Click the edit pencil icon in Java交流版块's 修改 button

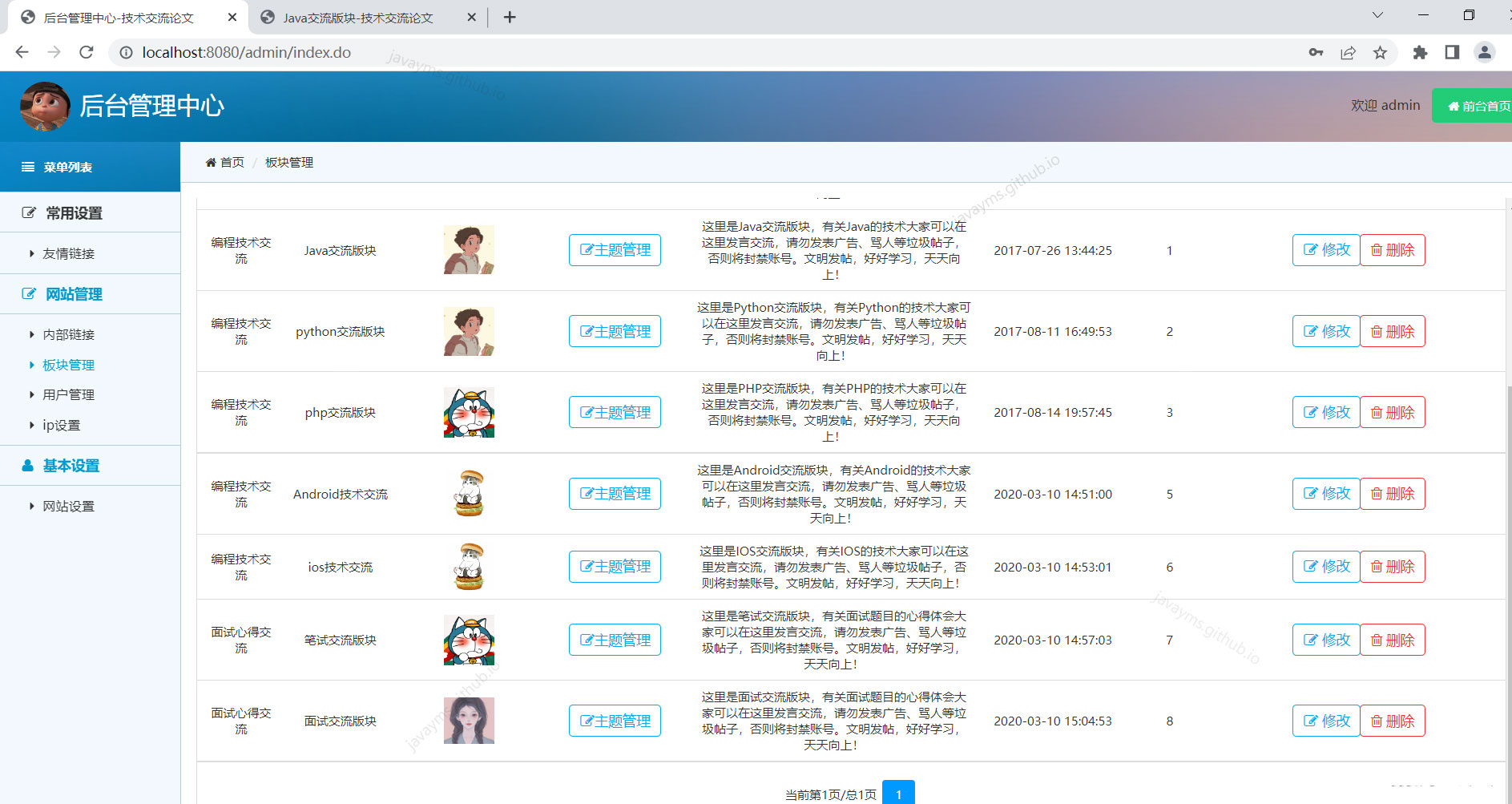1312,249
